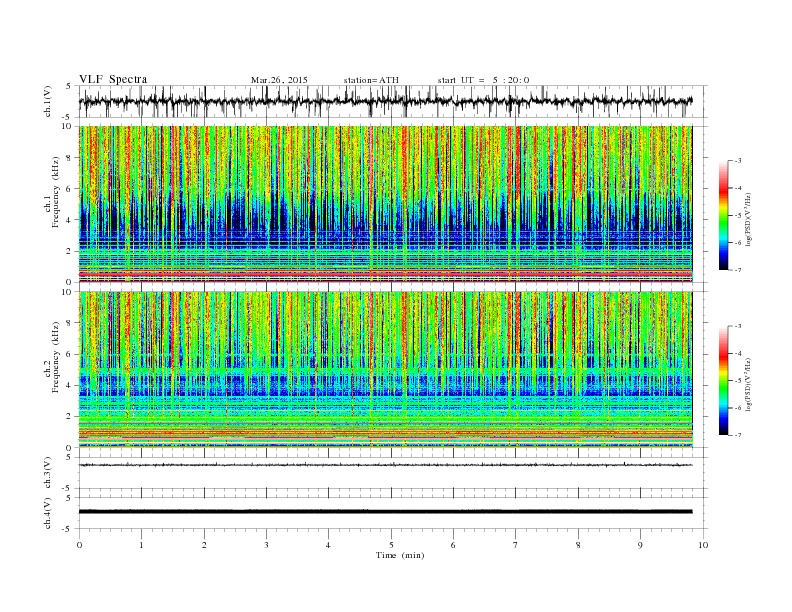The image size is (792, 612).
Task: Select the "start UT = 5 :20: 0" text
Action: click(x=483, y=80)
